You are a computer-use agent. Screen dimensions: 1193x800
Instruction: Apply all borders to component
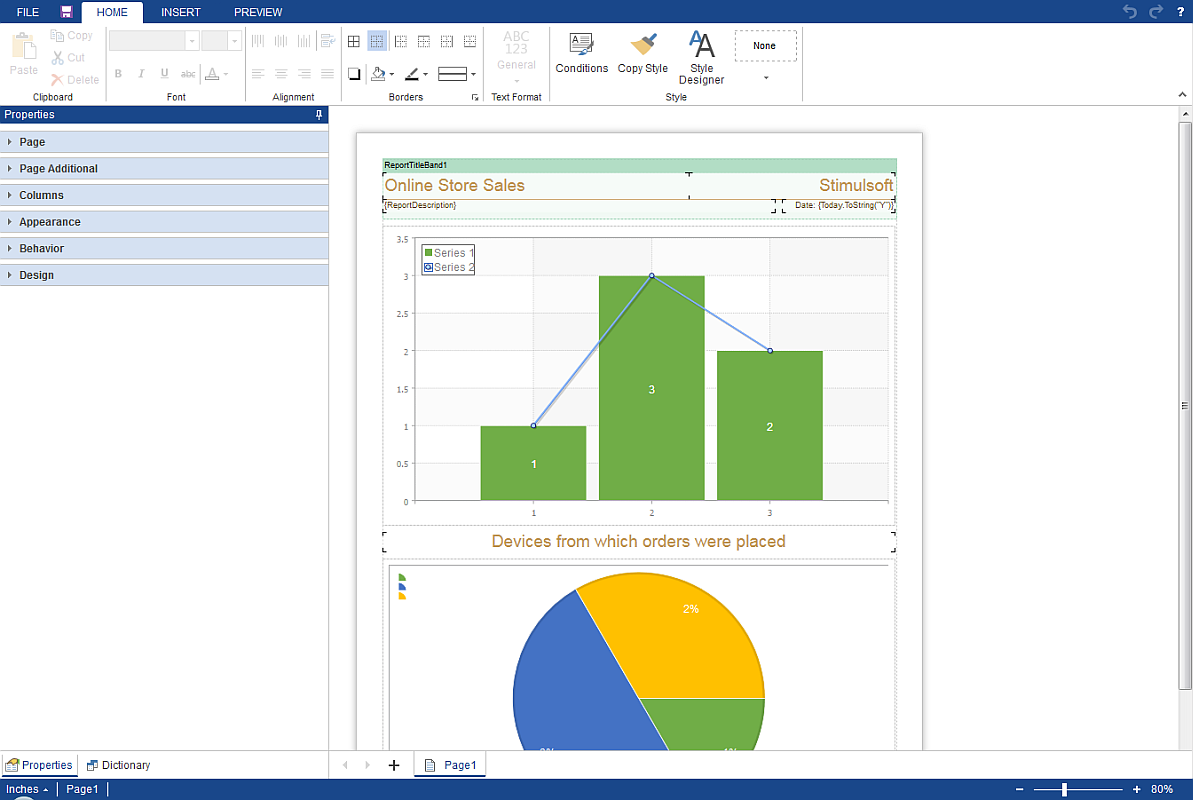click(x=354, y=42)
